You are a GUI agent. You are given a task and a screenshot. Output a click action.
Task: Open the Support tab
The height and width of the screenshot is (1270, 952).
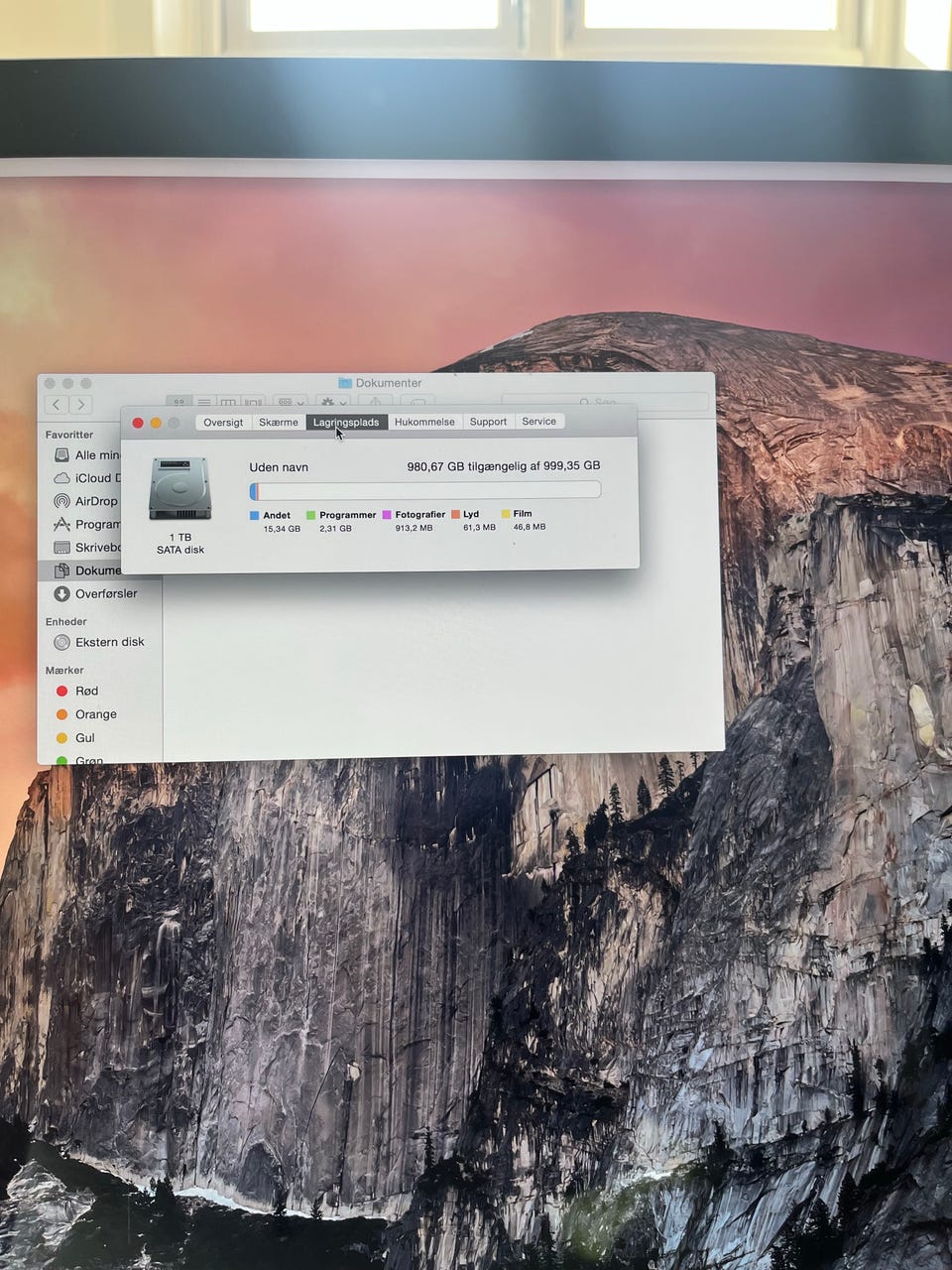click(x=488, y=422)
